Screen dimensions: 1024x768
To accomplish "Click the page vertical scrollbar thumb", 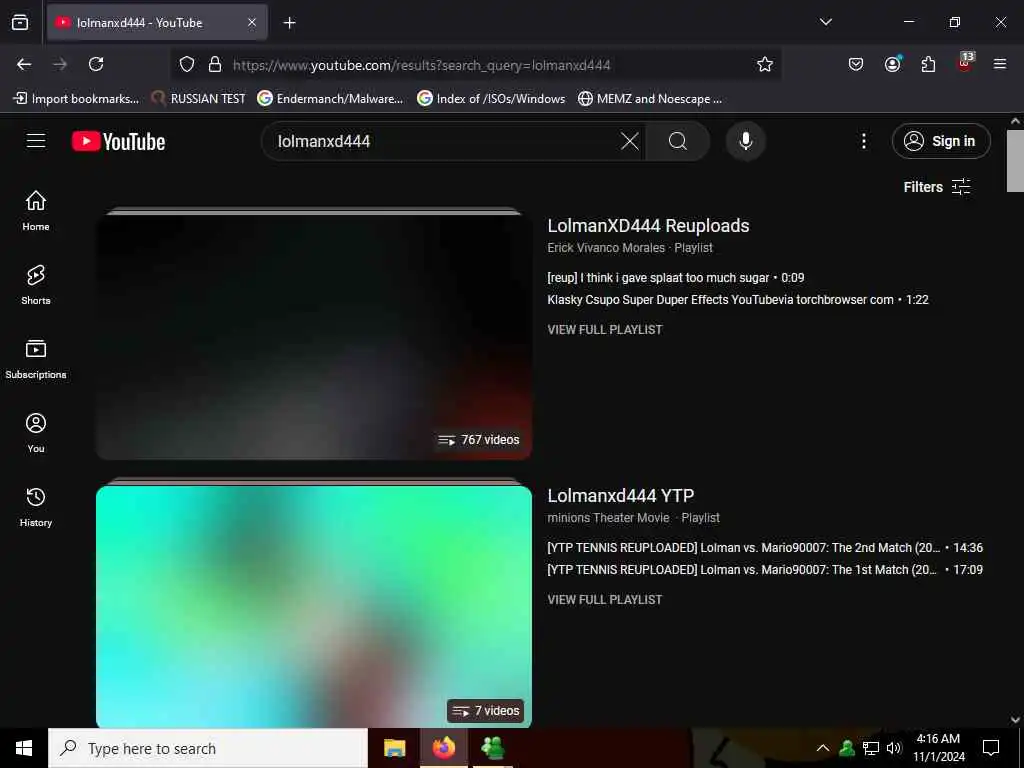I will pyautogui.click(x=1015, y=161).
